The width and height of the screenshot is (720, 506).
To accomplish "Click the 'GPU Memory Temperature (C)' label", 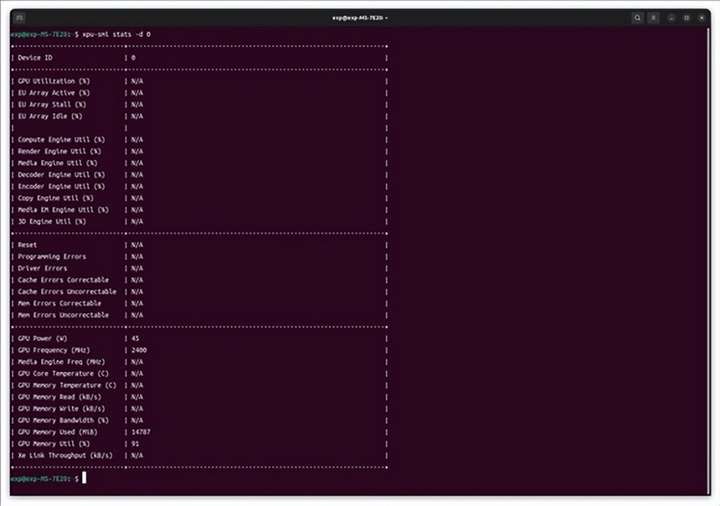I will [67, 386].
